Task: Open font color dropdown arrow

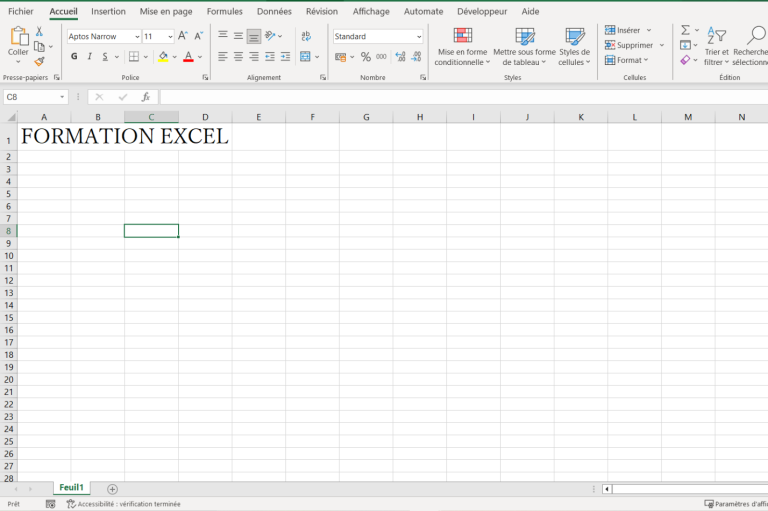Action: (200, 57)
